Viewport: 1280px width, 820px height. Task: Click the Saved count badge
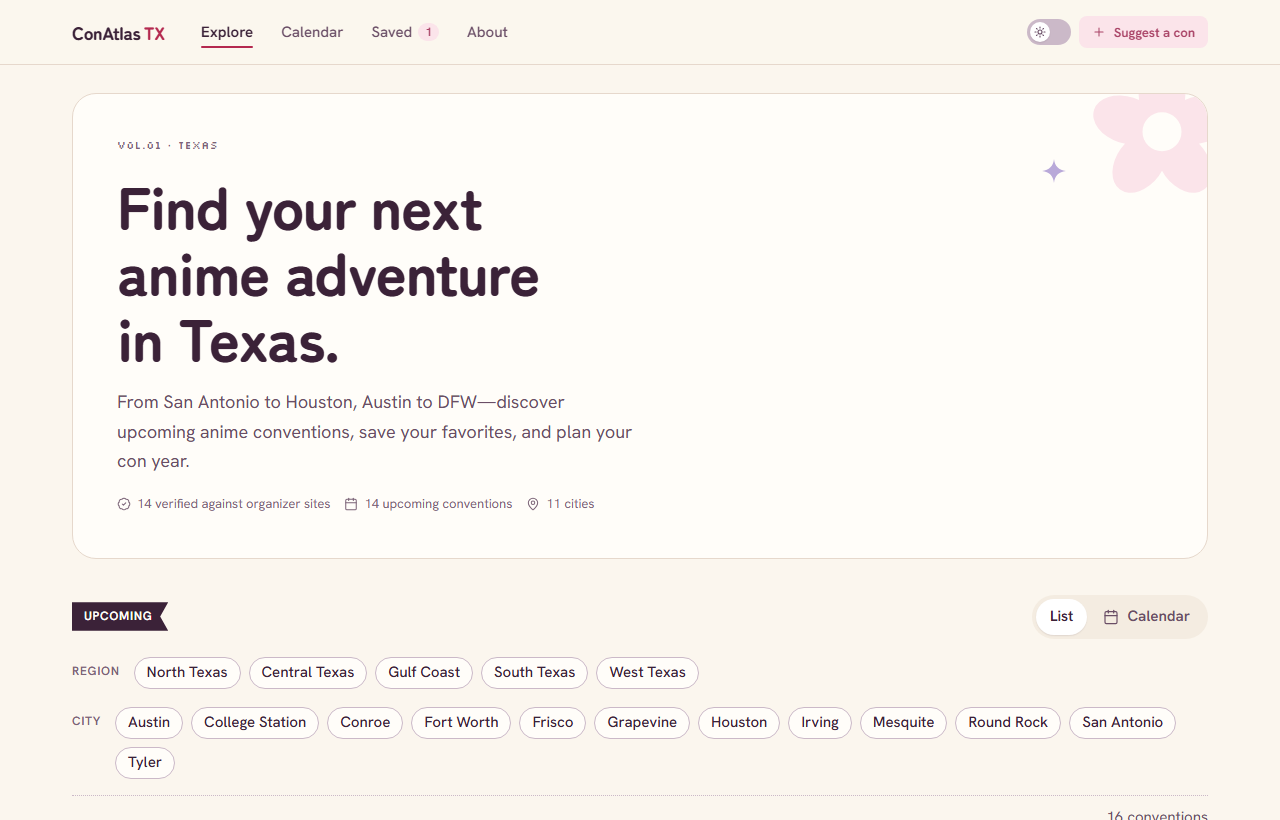click(x=428, y=32)
